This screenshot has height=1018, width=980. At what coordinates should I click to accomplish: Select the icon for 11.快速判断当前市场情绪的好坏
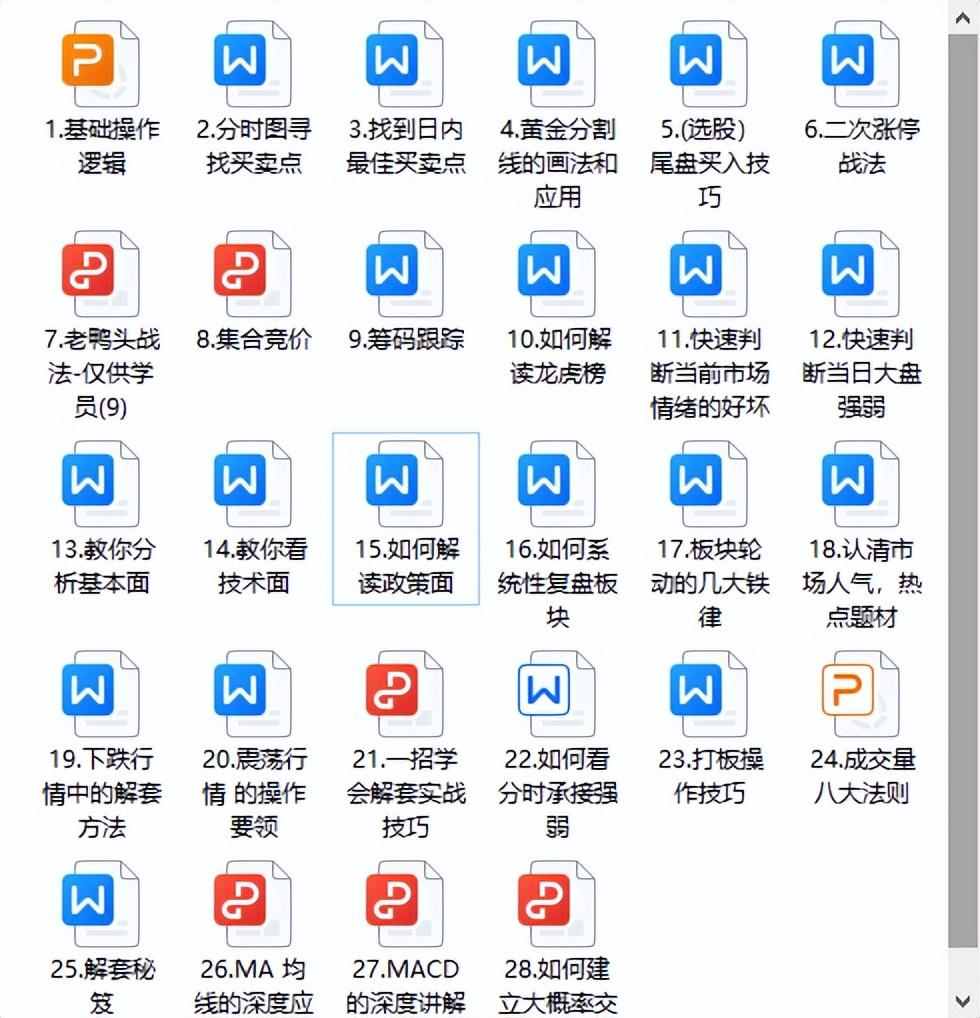[709, 273]
